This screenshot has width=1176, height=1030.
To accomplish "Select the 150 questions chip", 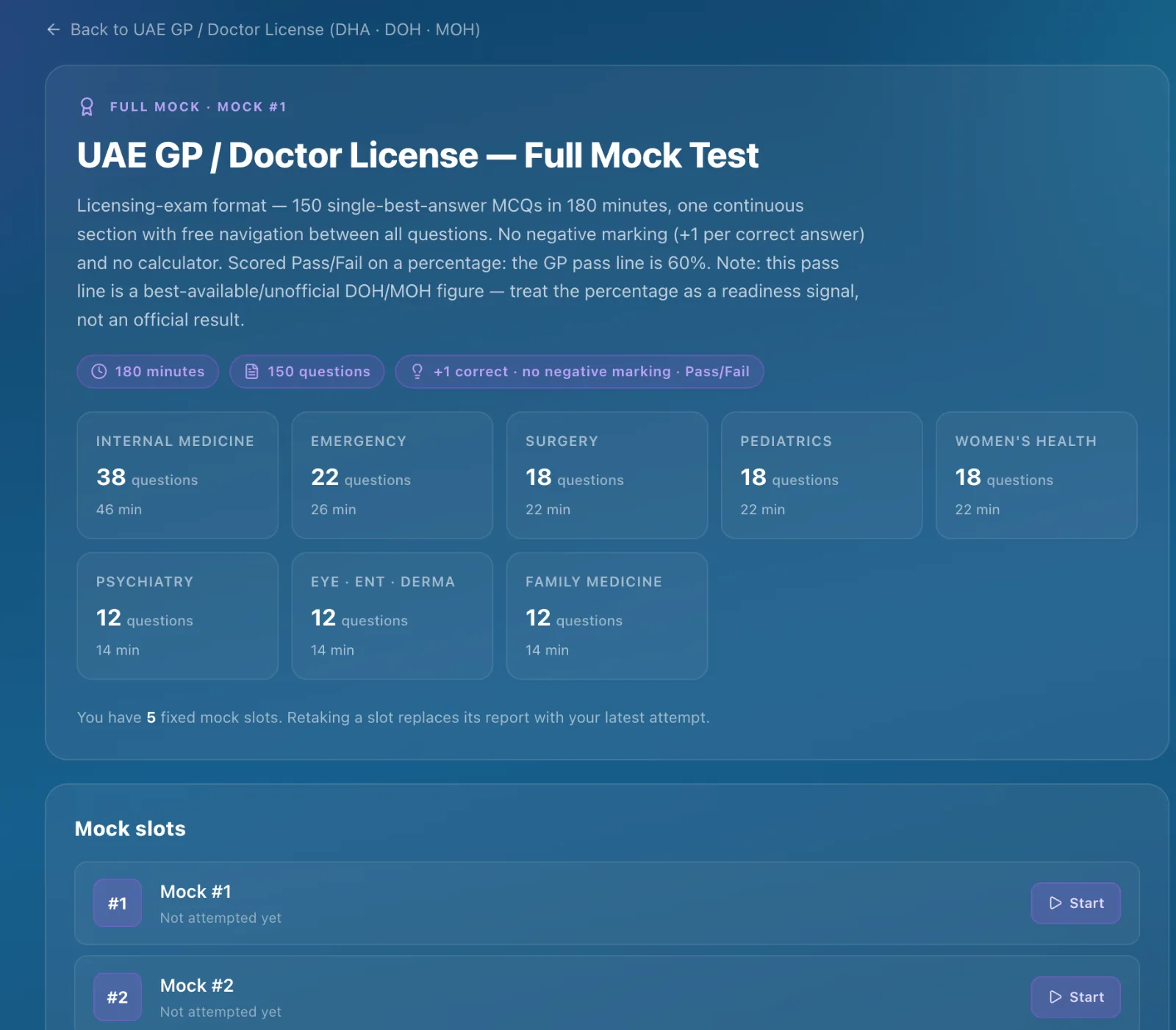I will coord(307,372).
